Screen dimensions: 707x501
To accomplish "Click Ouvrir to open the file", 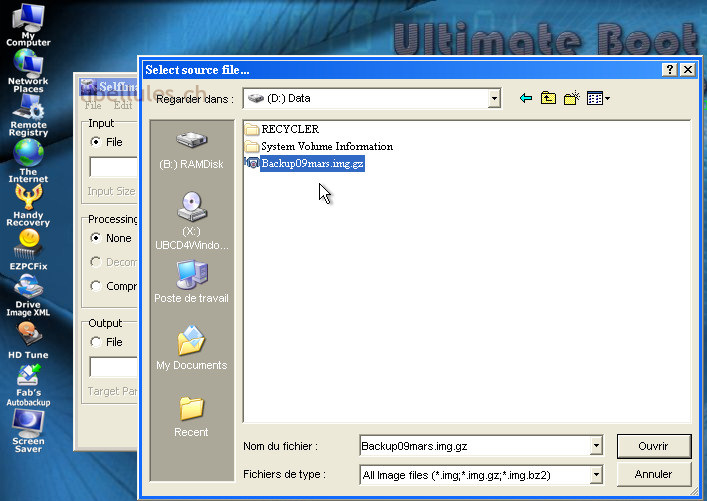I will pos(653,446).
